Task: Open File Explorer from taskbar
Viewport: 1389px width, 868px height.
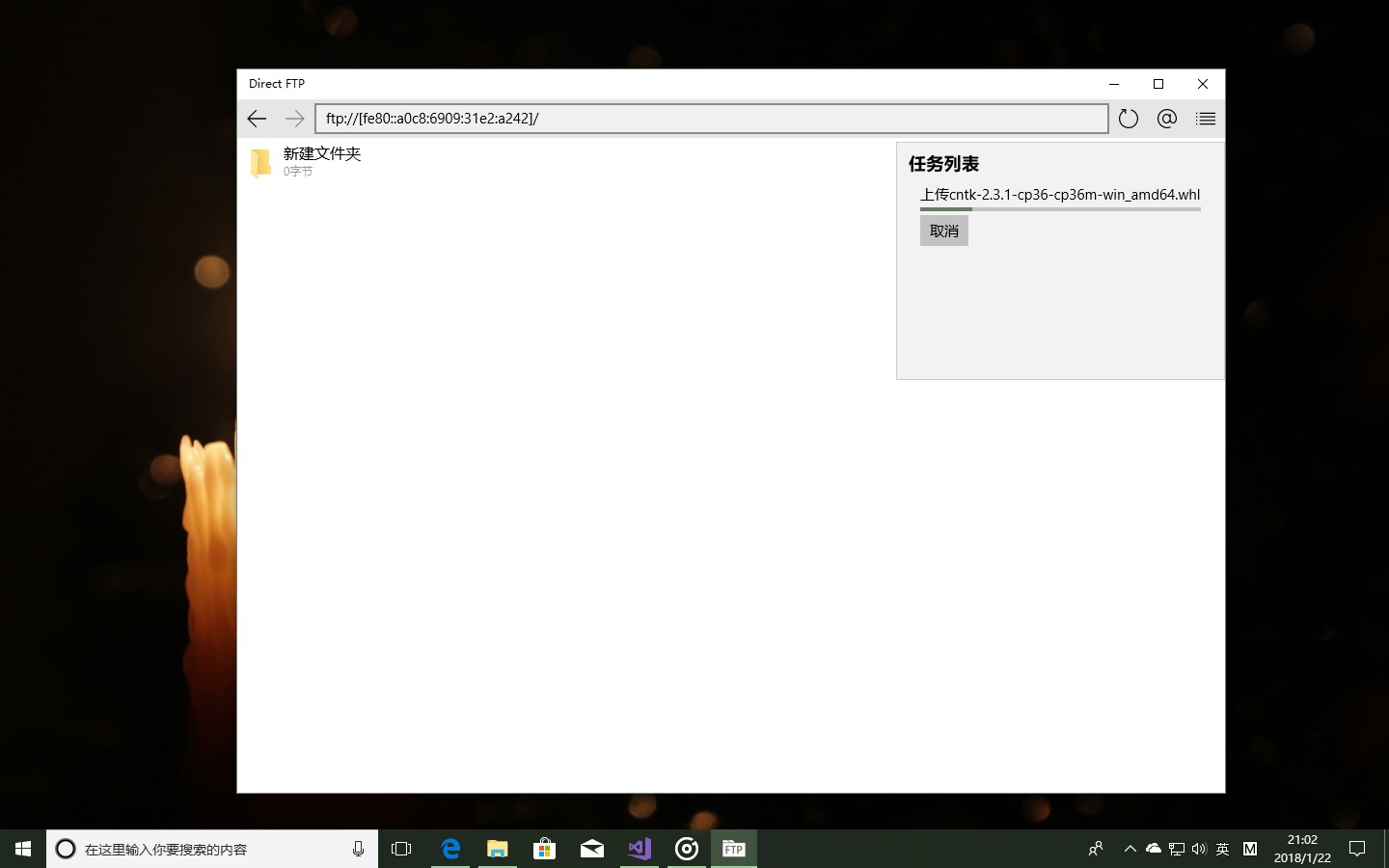Action: click(x=497, y=849)
